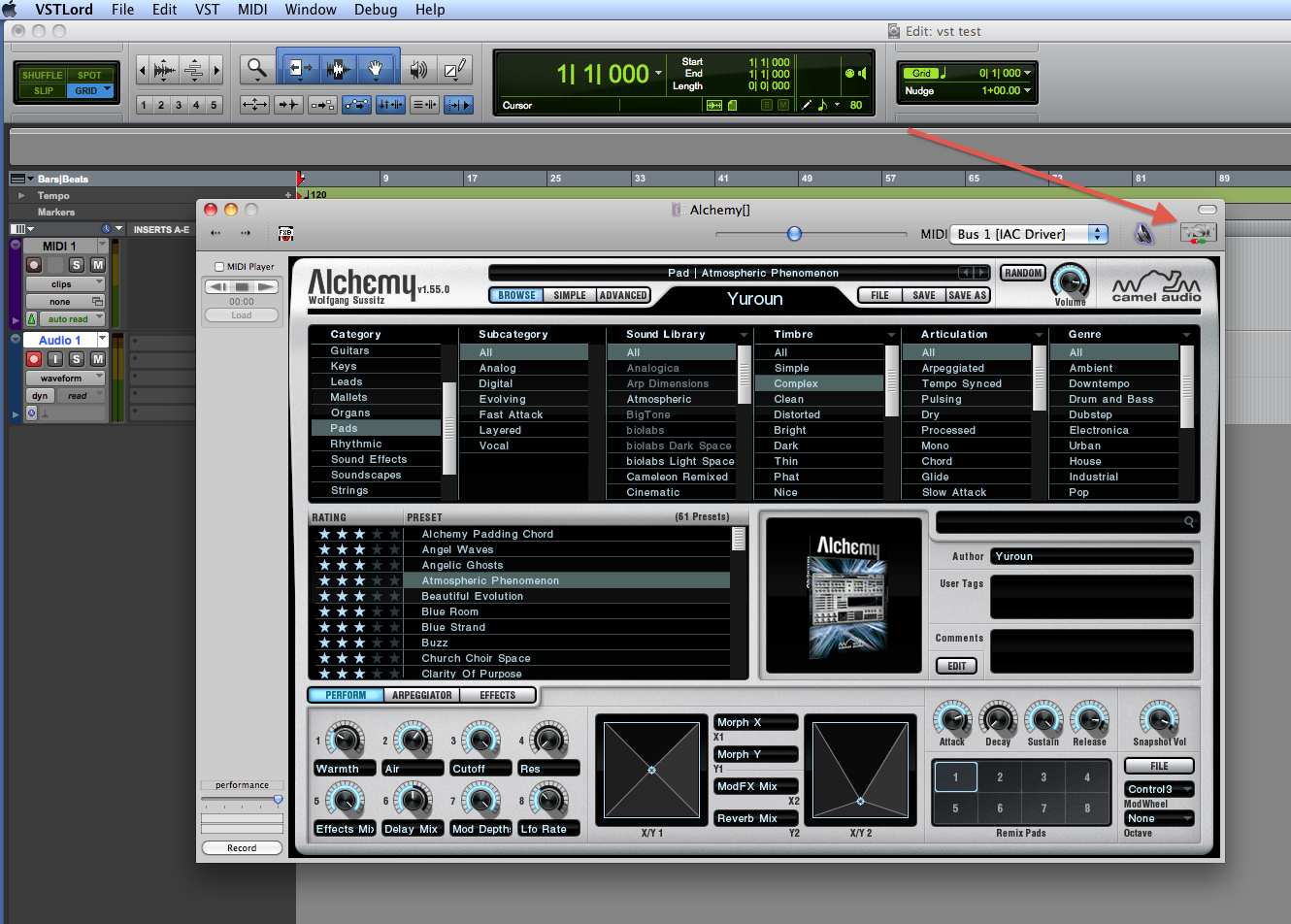Click the preset search magnifier icon

1189,522
